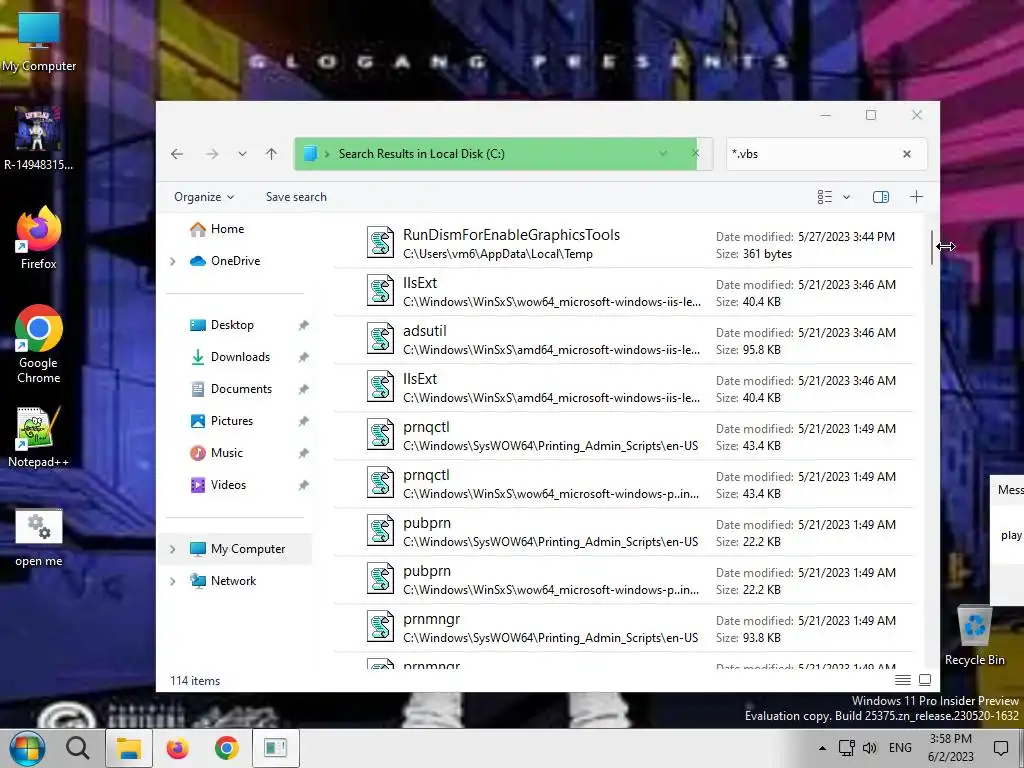Viewport: 1024px width, 768px height.
Task: Click File Explorer taskbar icon
Action: pyautogui.click(x=129, y=748)
